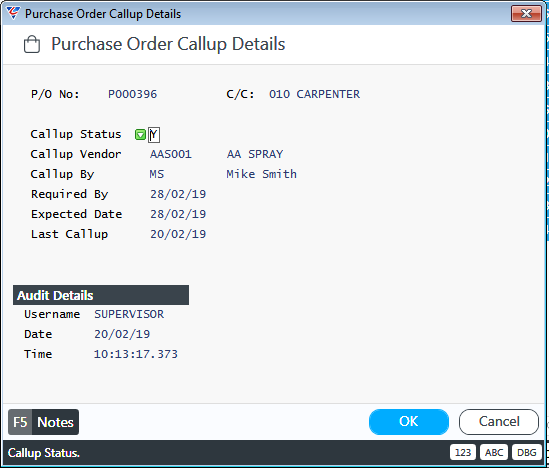Select the Expected Date value 28/02/19
Image resolution: width=549 pixels, height=469 pixels.
[x=178, y=214]
